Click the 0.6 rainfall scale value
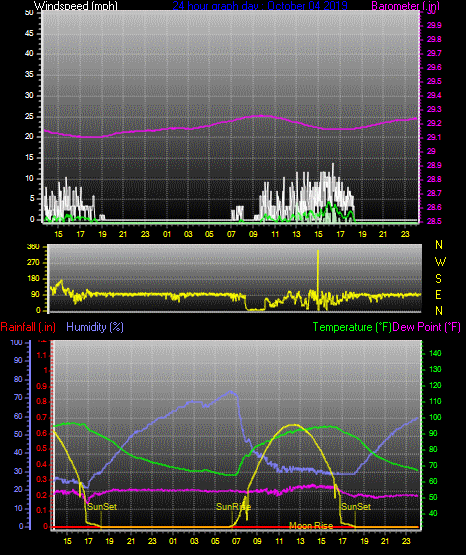466x555 pixels. [42, 434]
